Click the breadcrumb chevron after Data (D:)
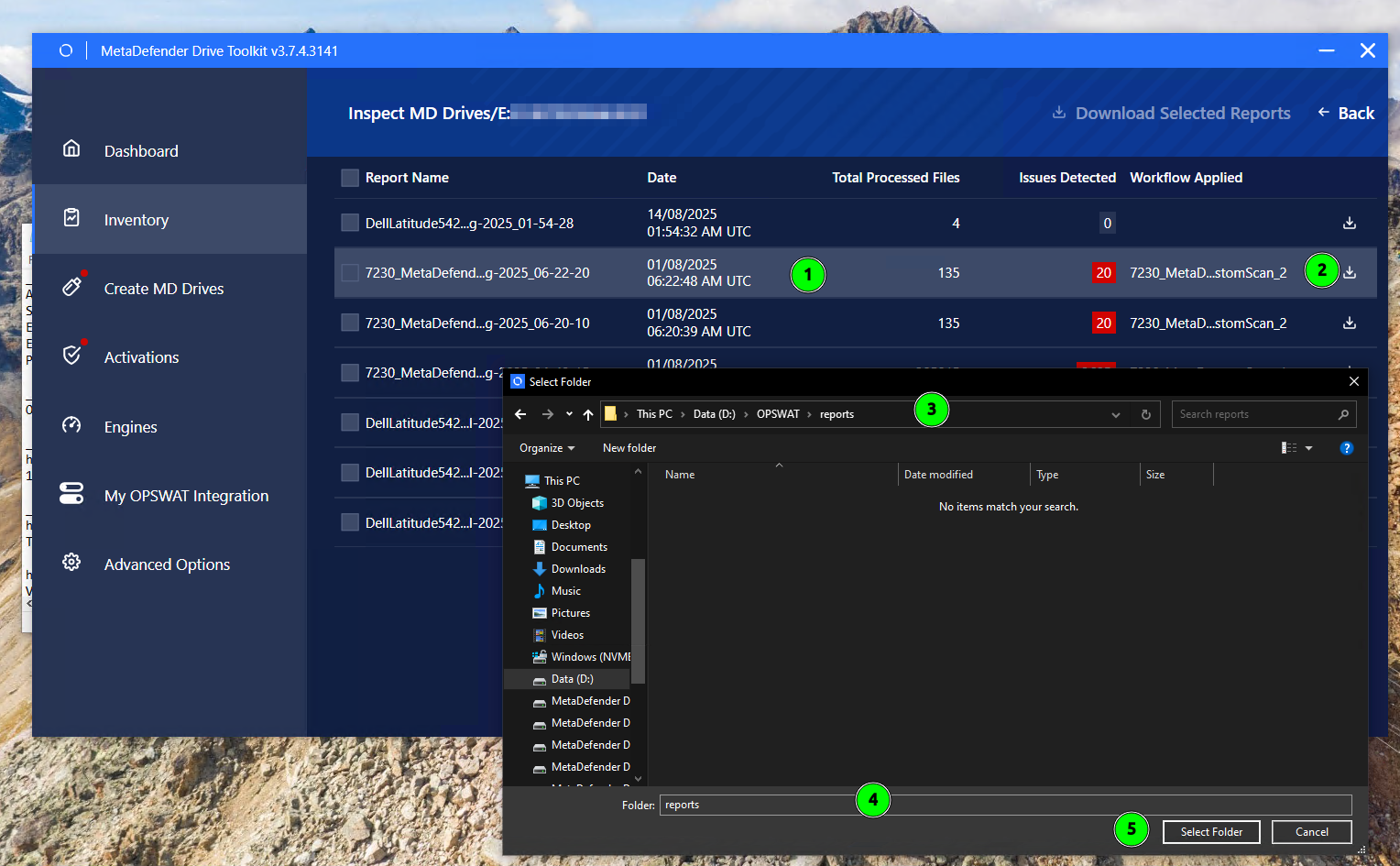 point(746,414)
